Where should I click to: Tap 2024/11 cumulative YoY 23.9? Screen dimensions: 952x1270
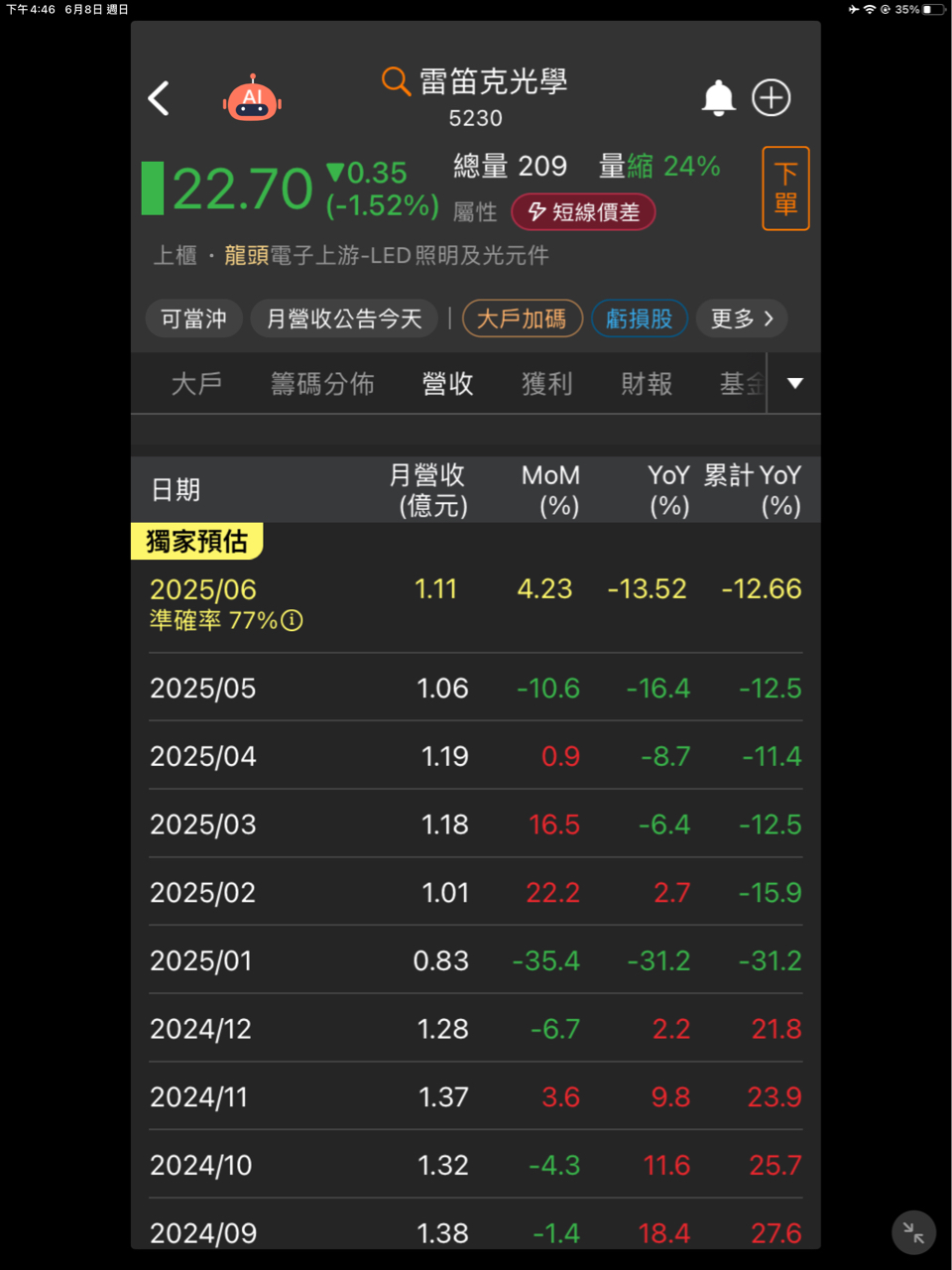click(x=774, y=1097)
